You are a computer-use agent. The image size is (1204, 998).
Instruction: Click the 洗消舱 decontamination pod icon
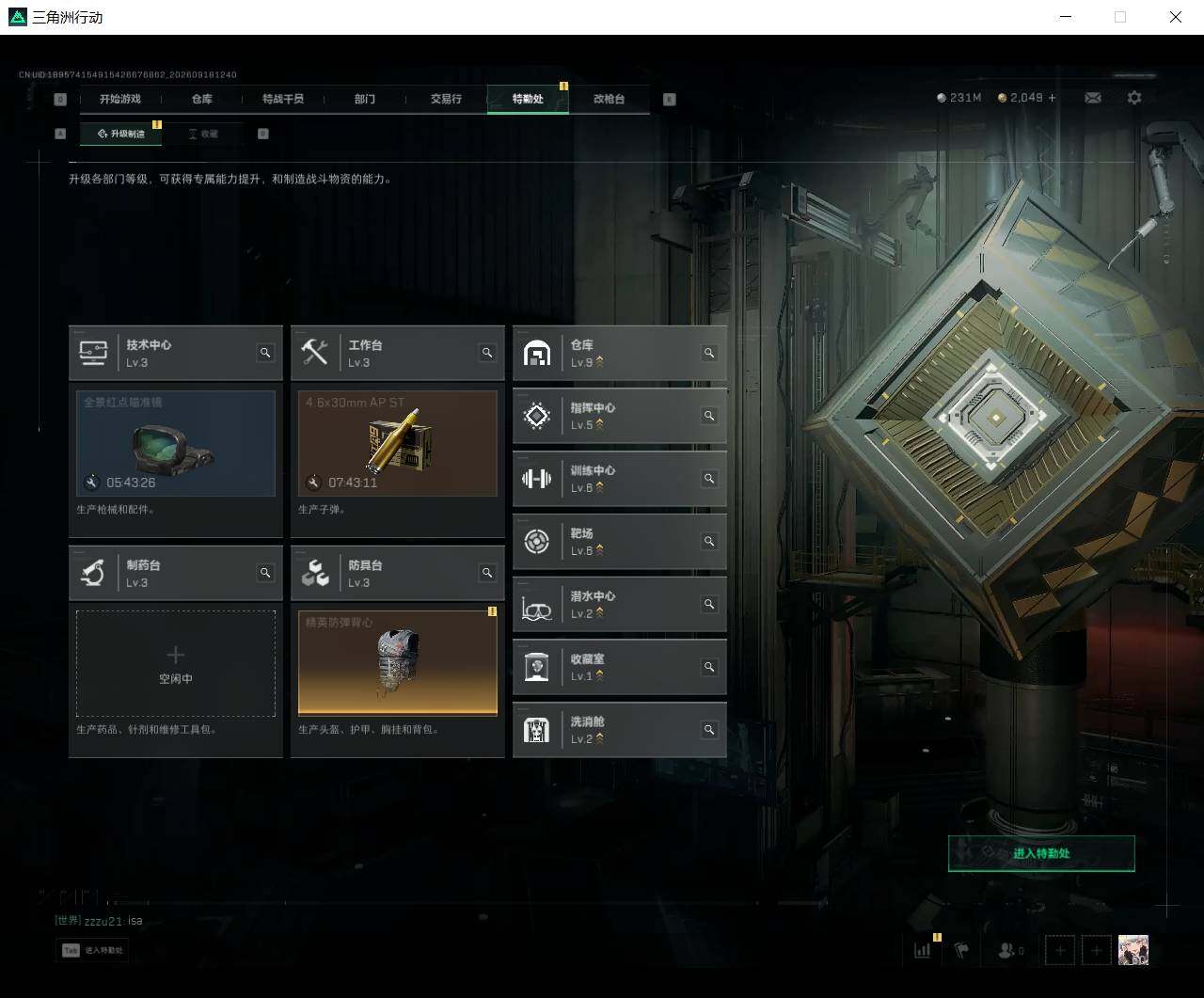[536, 730]
